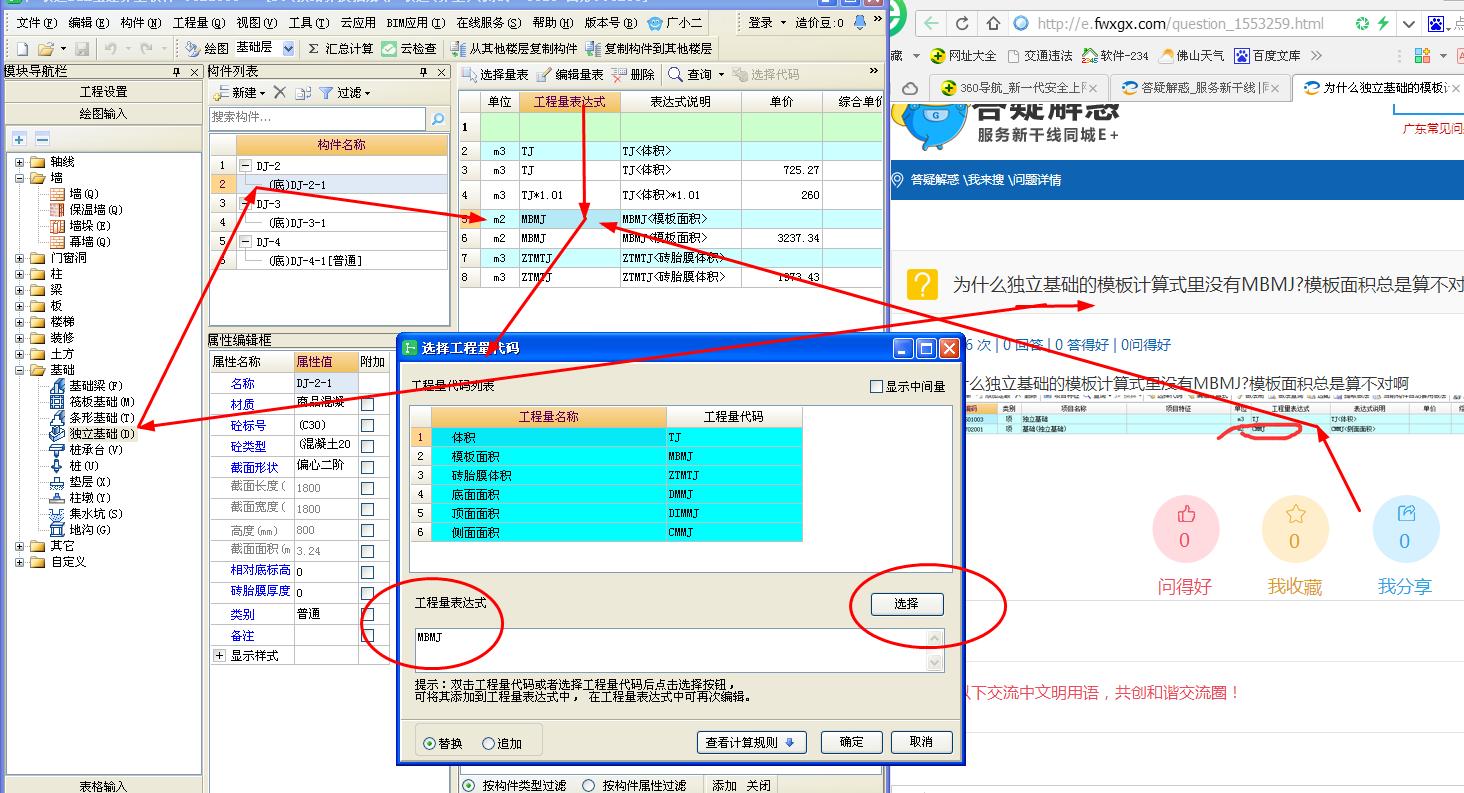Toggle 附加 checkbox for 砼标号 row
The height and width of the screenshot is (793, 1464).
coord(368,425)
